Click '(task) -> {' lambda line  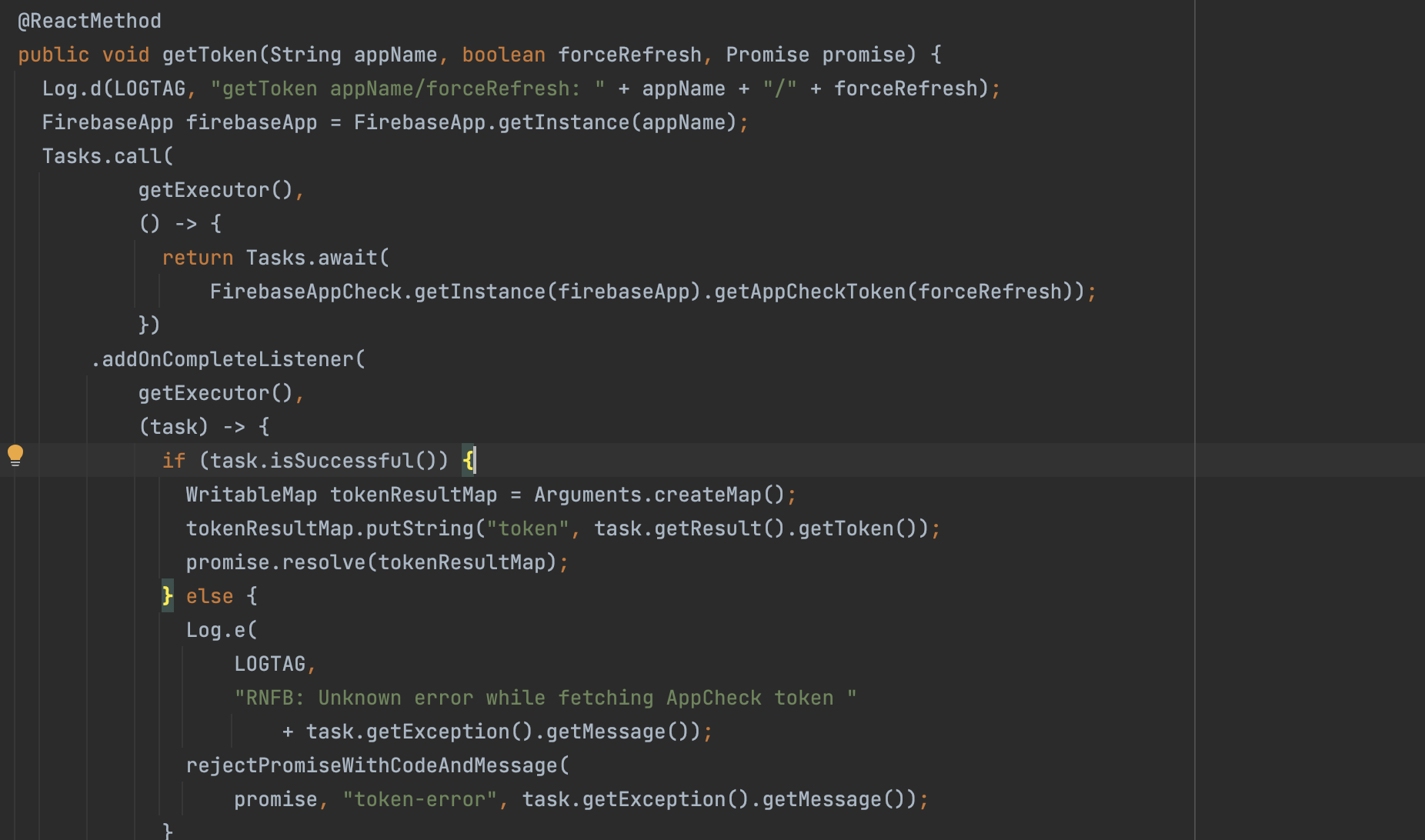[x=204, y=427]
